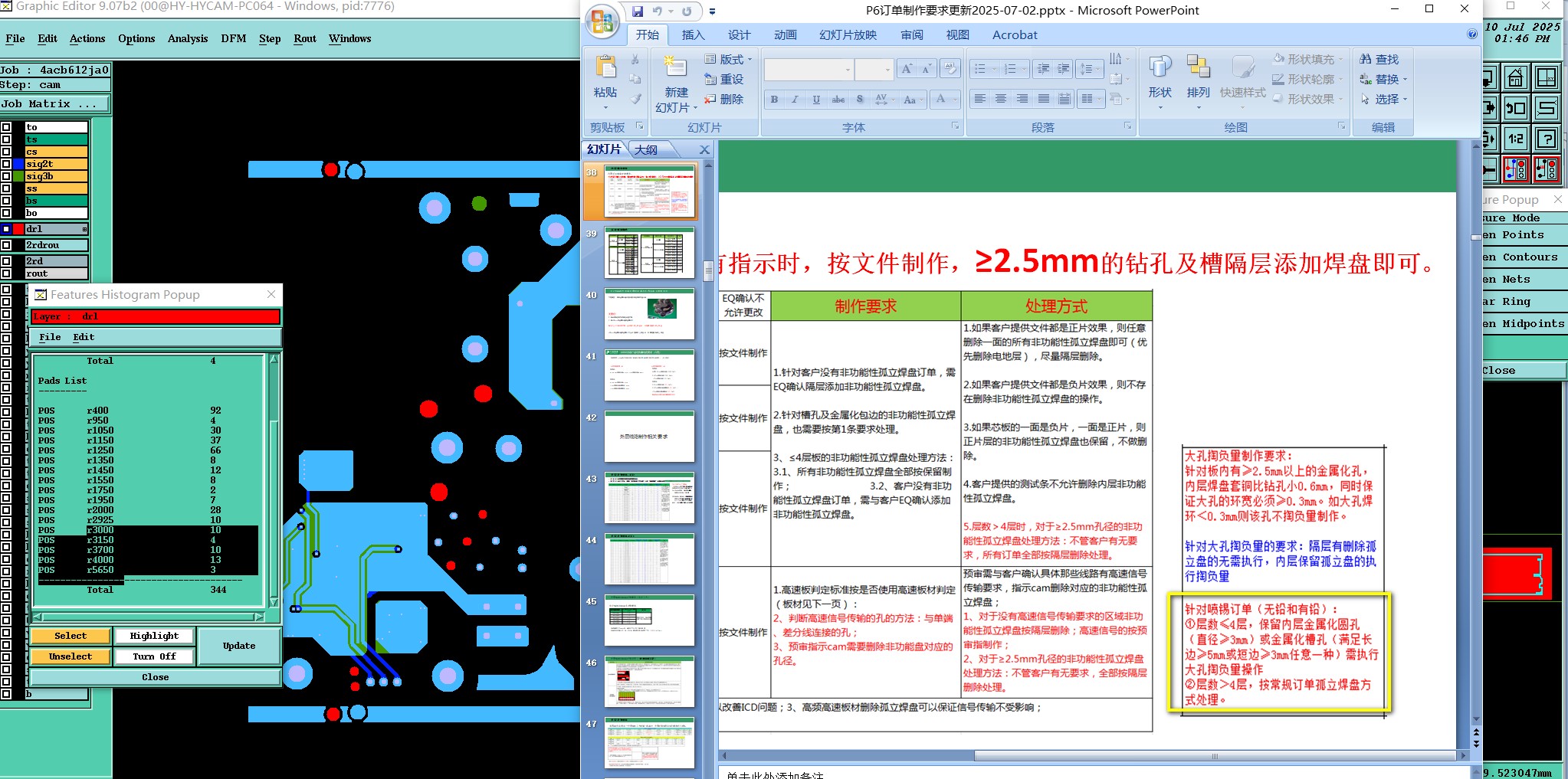
Task: Click the Job Matrix button
Action: click(x=54, y=103)
